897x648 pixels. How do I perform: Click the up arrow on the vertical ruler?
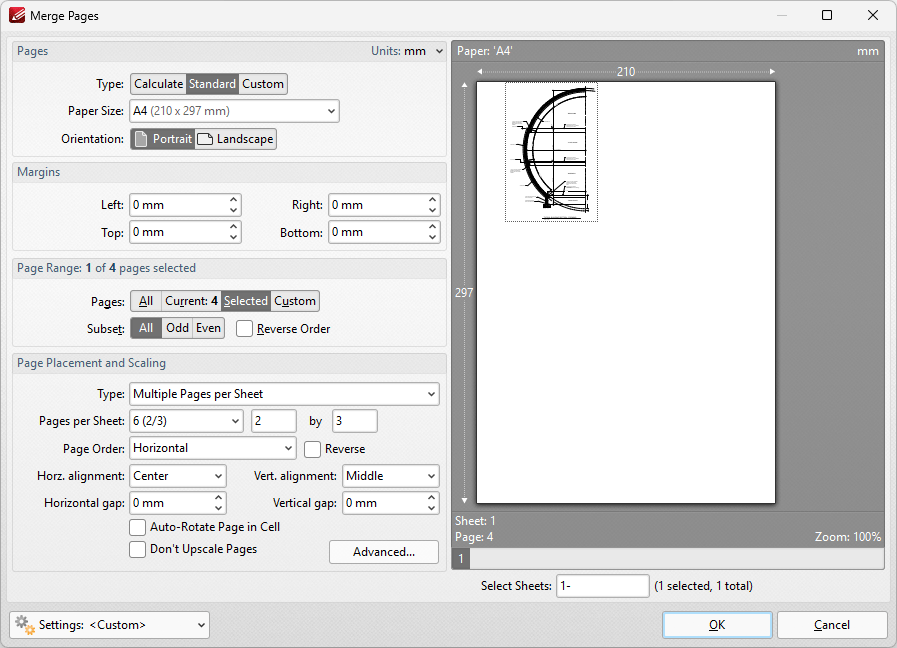(x=463, y=85)
